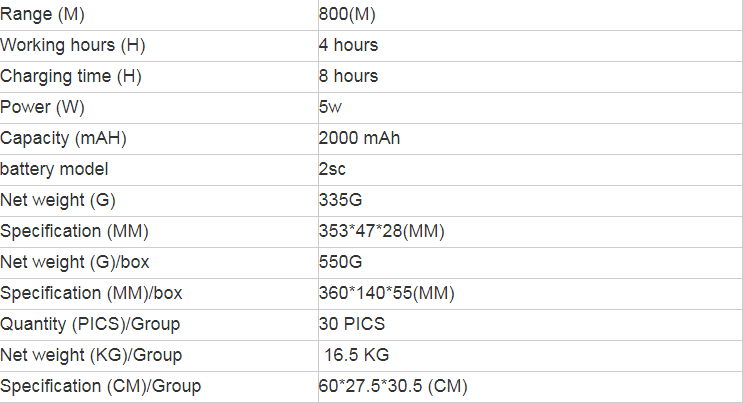Screen dimensions: 743x403
Task: Select the 30 PICS quantity value
Action: click(x=351, y=324)
